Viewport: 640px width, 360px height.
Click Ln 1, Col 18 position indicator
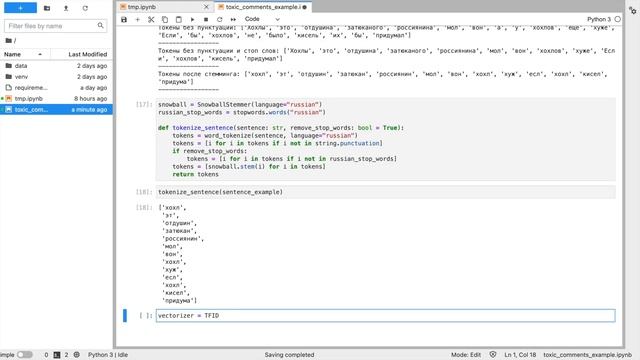point(520,355)
